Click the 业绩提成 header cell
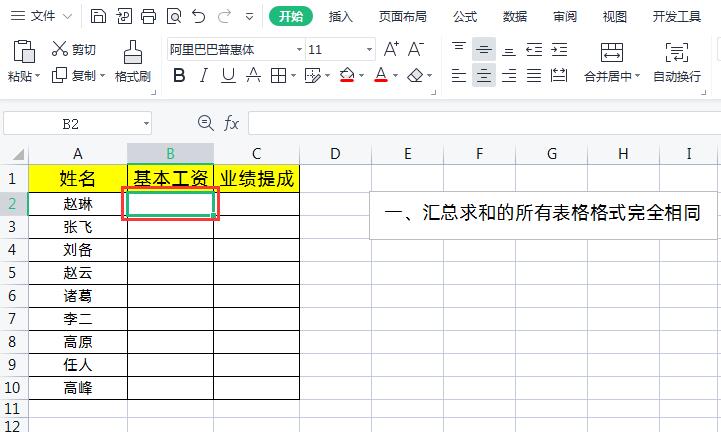Screen dimensions: 721x432 257,179
